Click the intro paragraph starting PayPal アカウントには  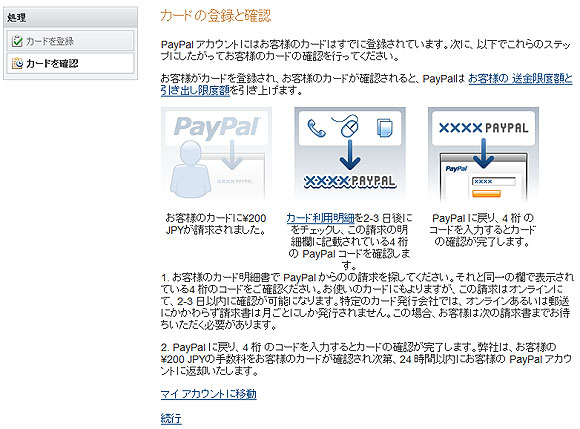coord(366,50)
